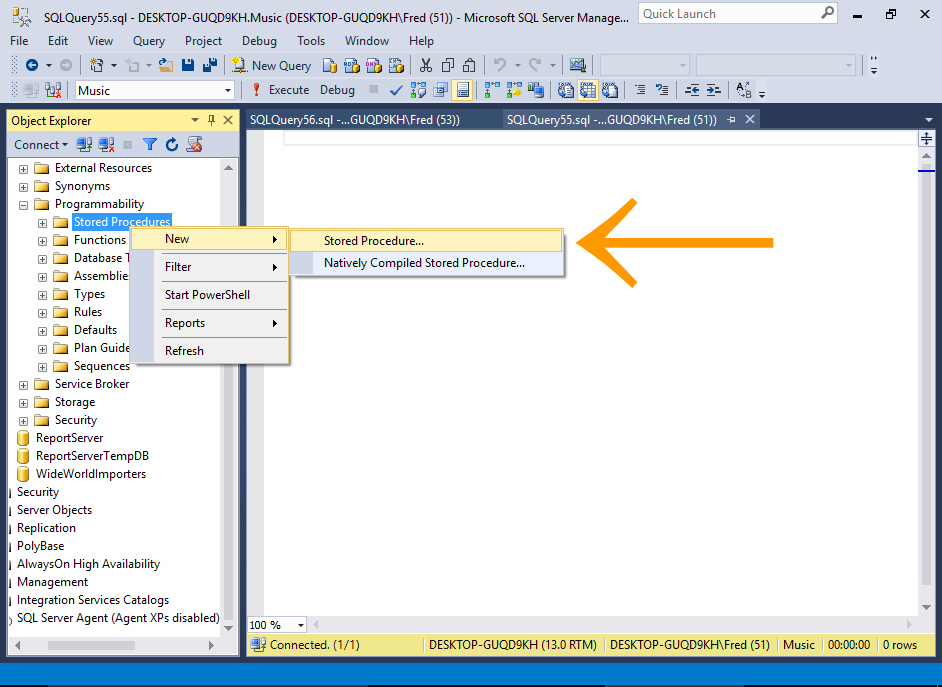942x687 pixels.
Task: Expand the Storage folder
Action: [x=23, y=403]
